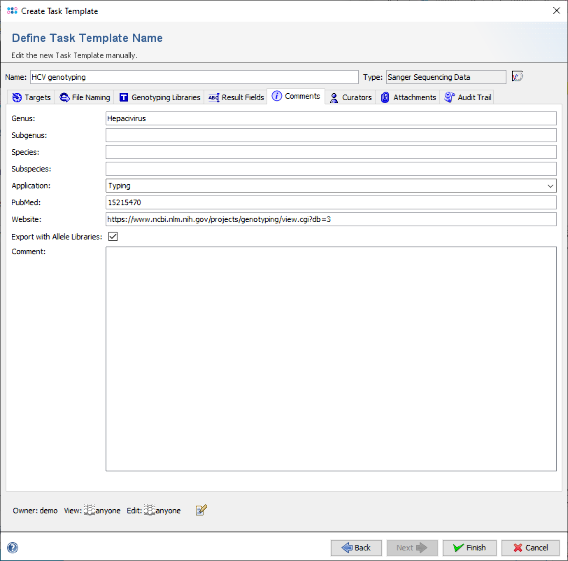
Task: Click the Back button
Action: 356,548
